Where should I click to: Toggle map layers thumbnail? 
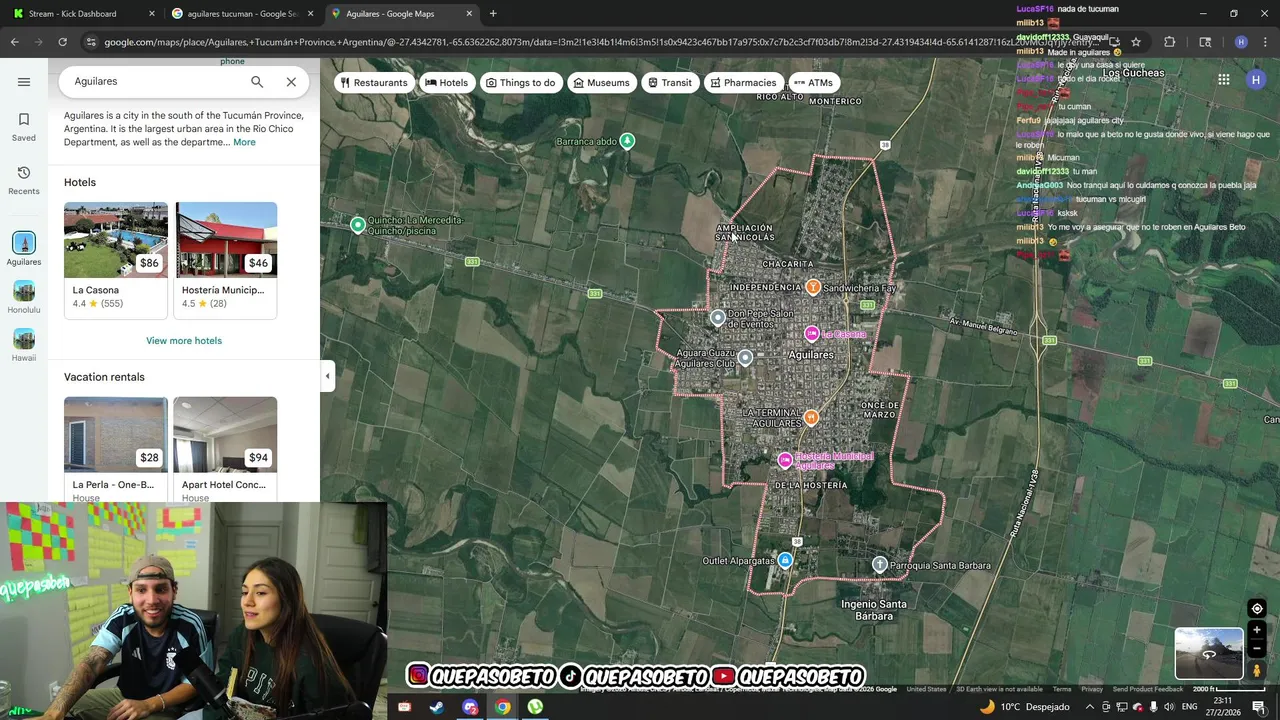(x=1208, y=653)
